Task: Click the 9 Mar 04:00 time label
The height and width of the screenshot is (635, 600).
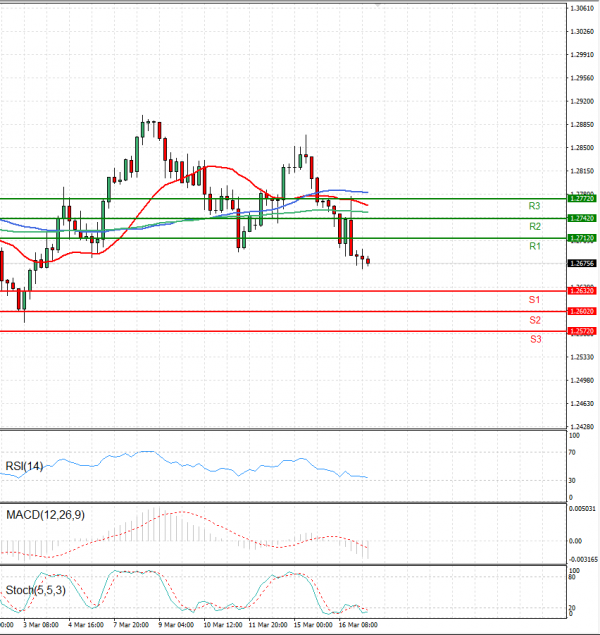Action: [176, 625]
